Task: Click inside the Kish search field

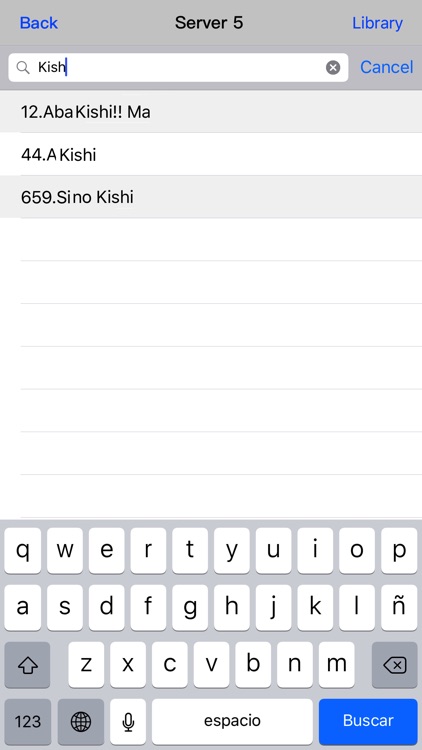Action: (x=178, y=67)
